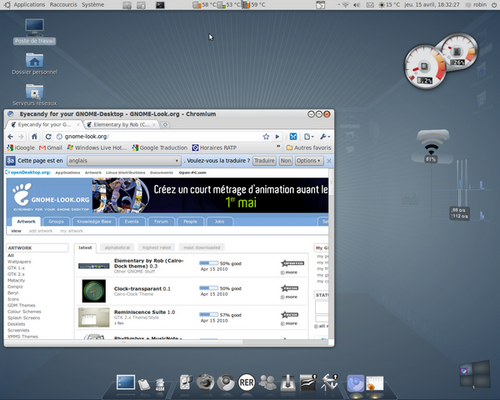500x400 pixels.
Task: Open the iGoogle bookmark
Action: (x=21, y=148)
